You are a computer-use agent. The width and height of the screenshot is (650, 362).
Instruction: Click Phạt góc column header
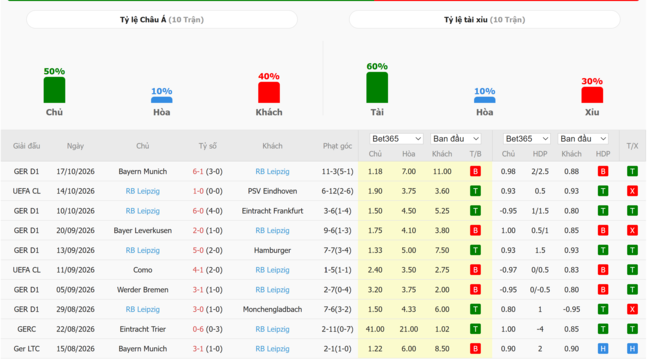coord(337,146)
